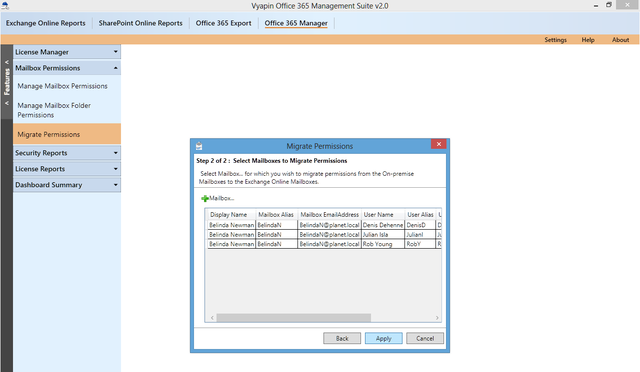Go Back to the previous step

point(342,338)
